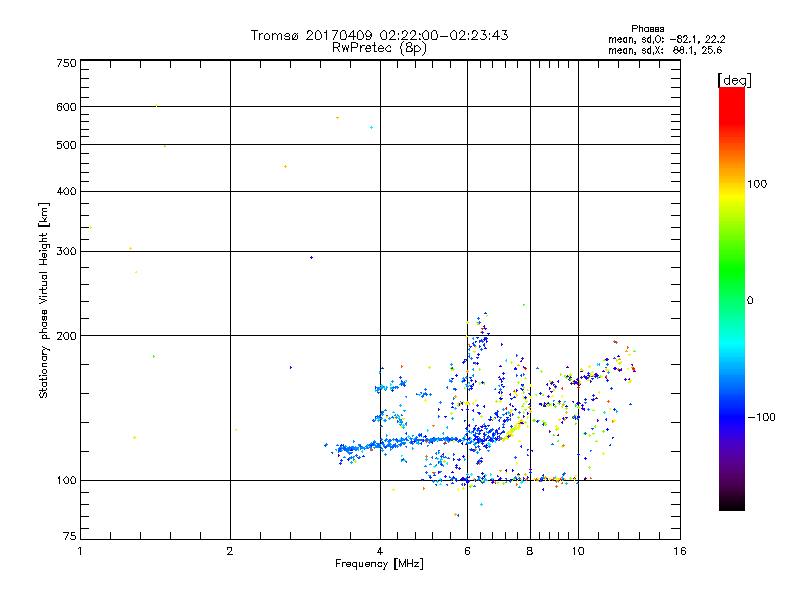
Task: Click the colorbar label "100"
Action: point(757,184)
